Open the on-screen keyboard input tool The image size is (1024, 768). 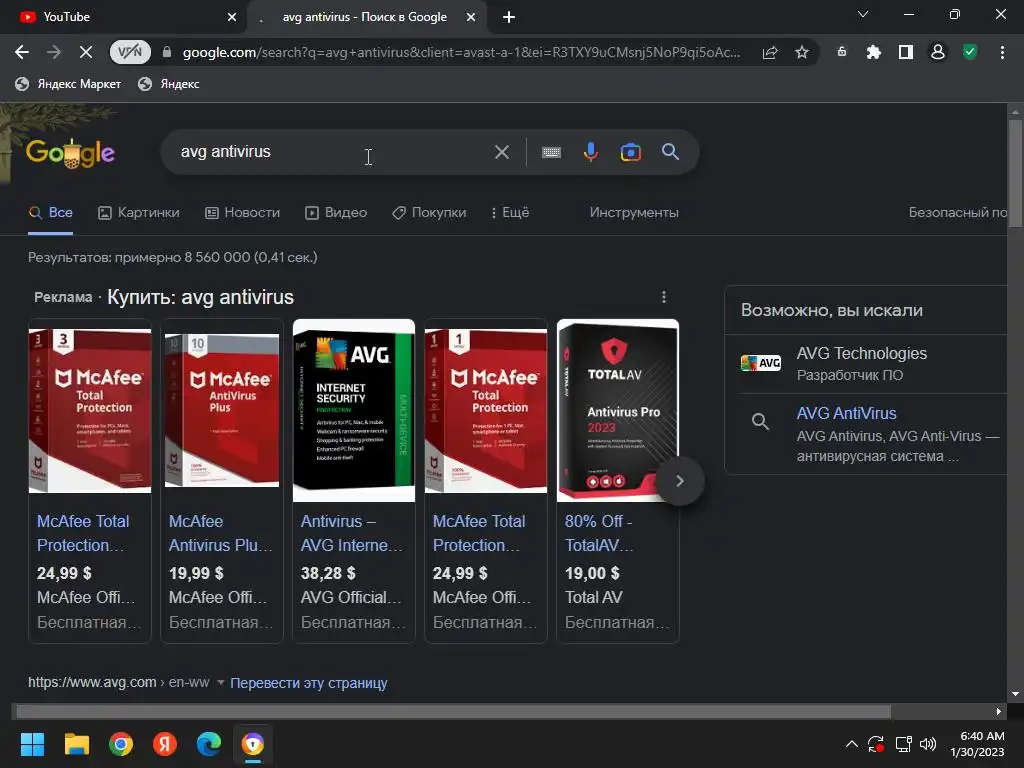tap(551, 152)
